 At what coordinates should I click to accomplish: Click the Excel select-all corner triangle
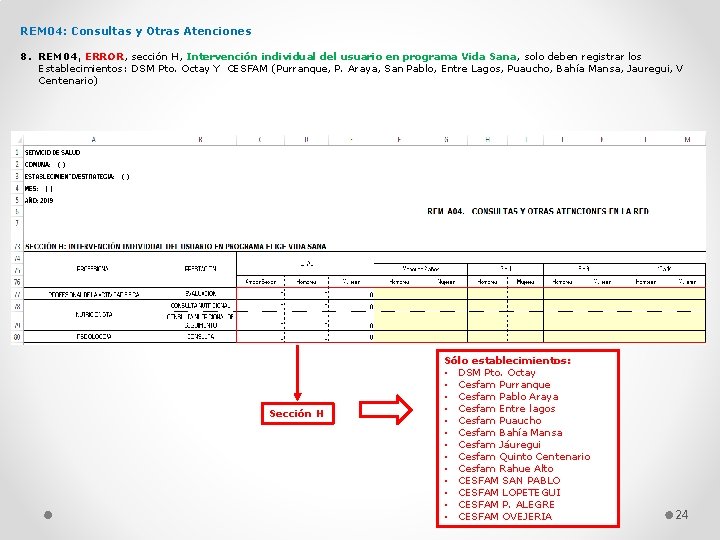tap(17, 140)
